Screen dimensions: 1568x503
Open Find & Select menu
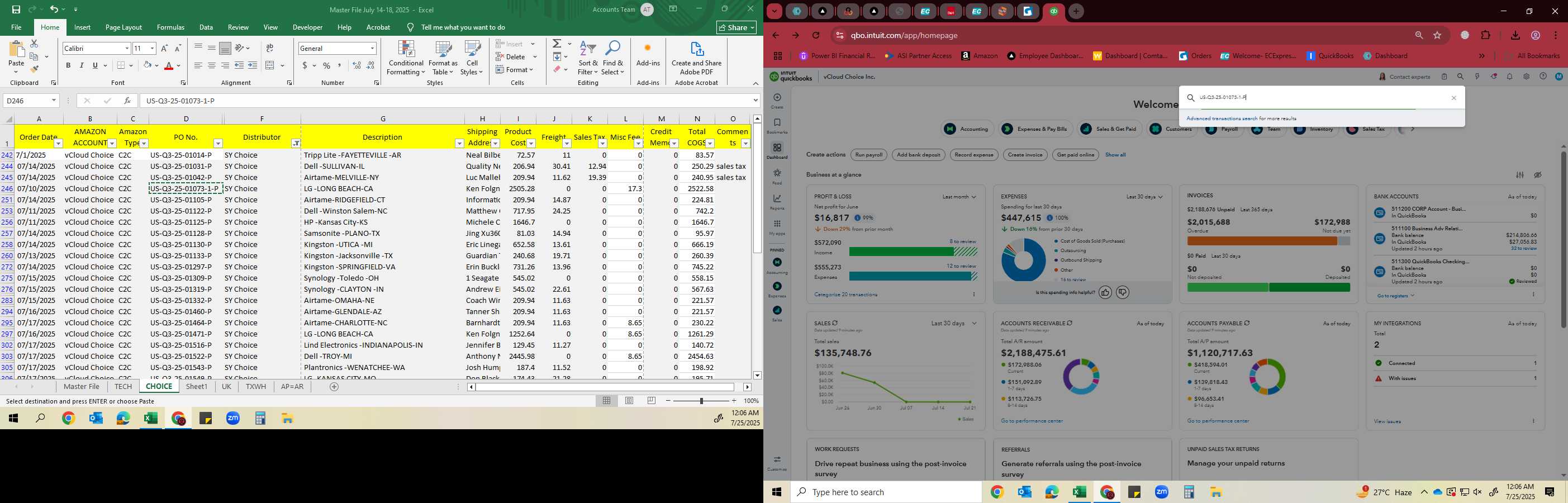coord(613,59)
